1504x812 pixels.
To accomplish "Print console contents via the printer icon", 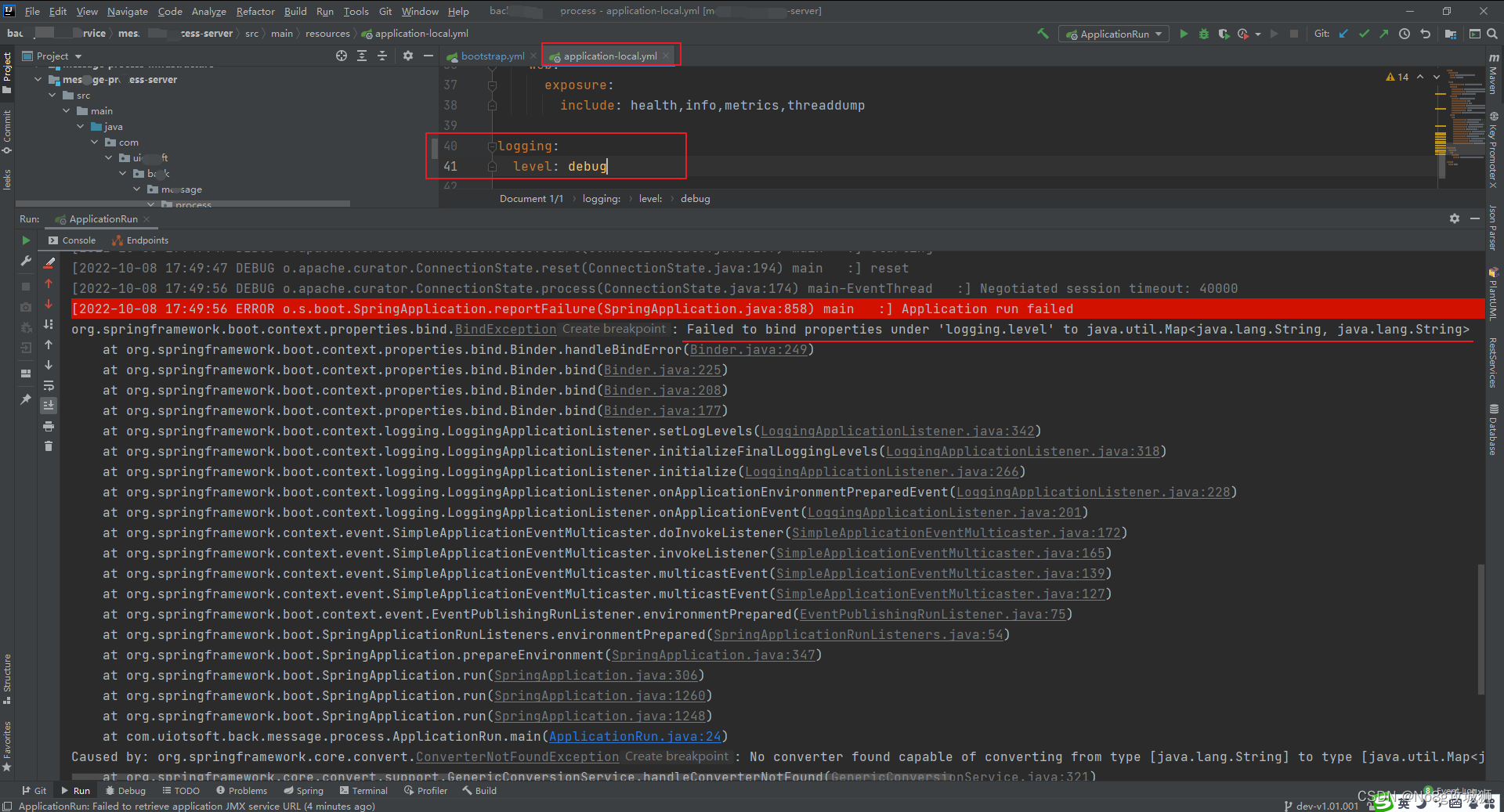I will [49, 425].
